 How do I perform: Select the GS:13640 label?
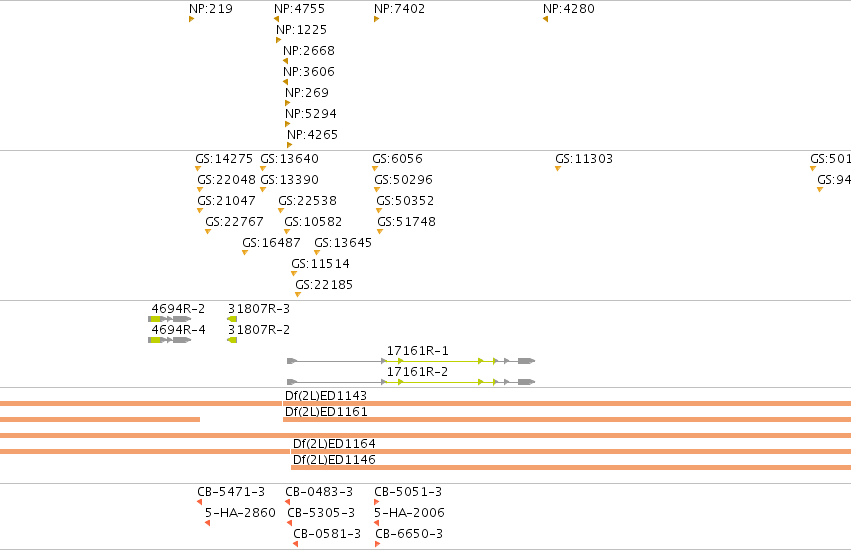click(289, 159)
